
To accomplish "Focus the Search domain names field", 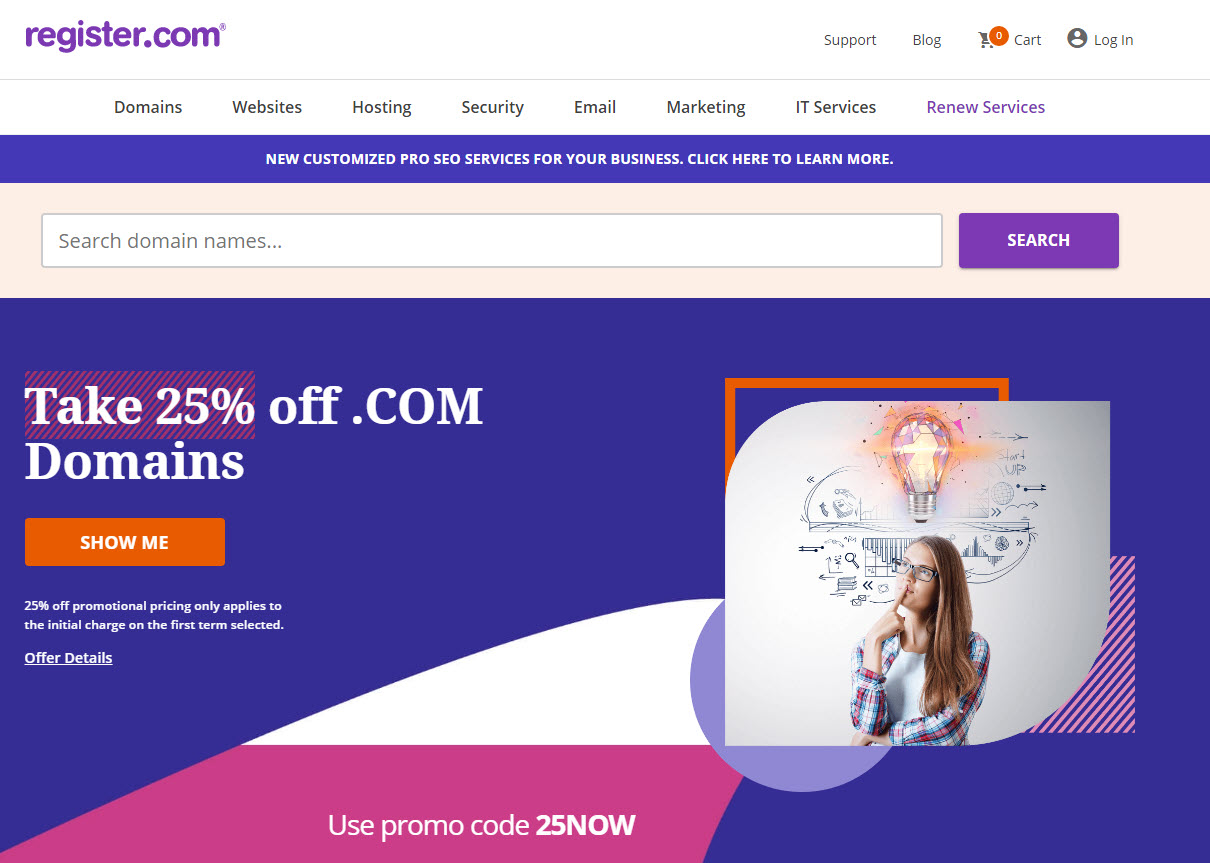I will click(x=492, y=240).
